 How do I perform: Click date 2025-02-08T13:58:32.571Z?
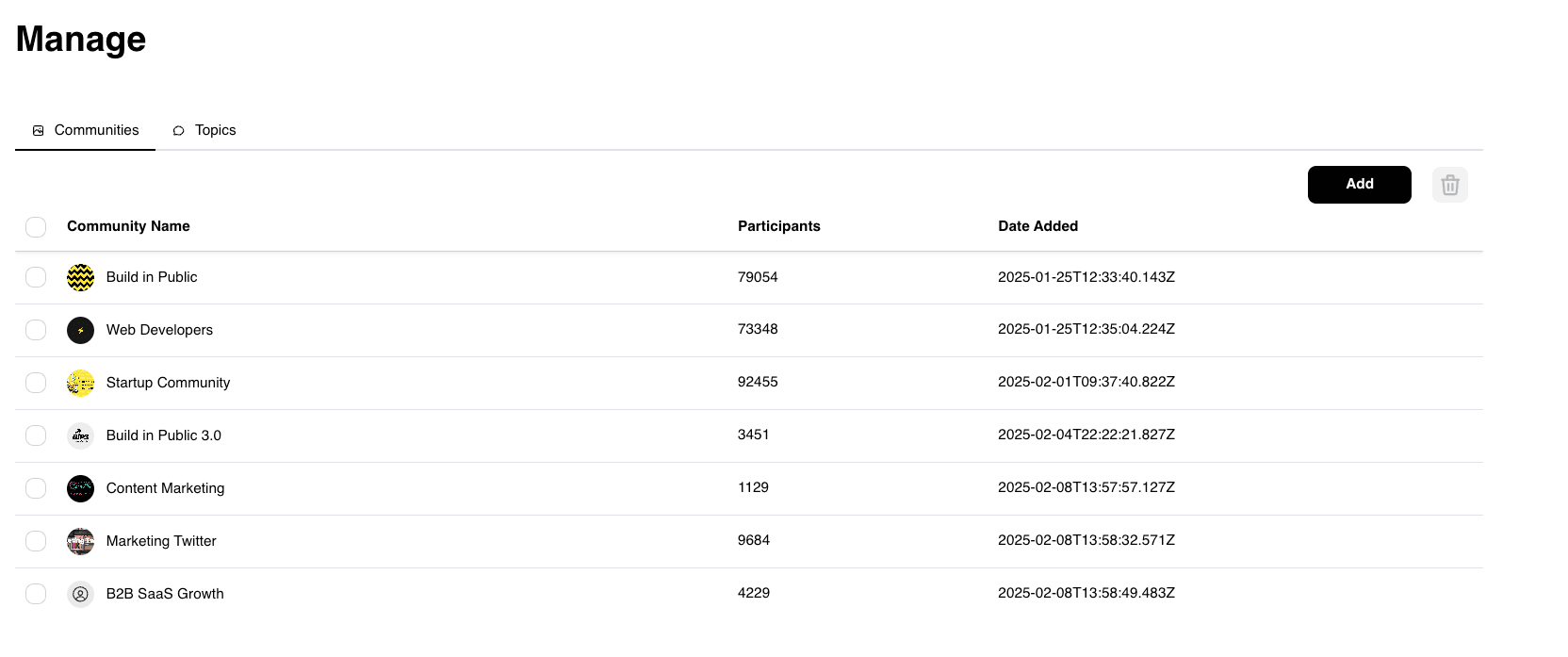(1086, 540)
